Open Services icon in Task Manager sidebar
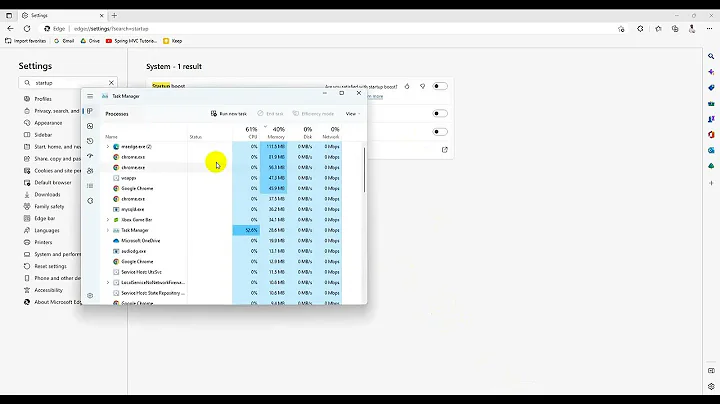This screenshot has height=404, width=720. (90, 201)
